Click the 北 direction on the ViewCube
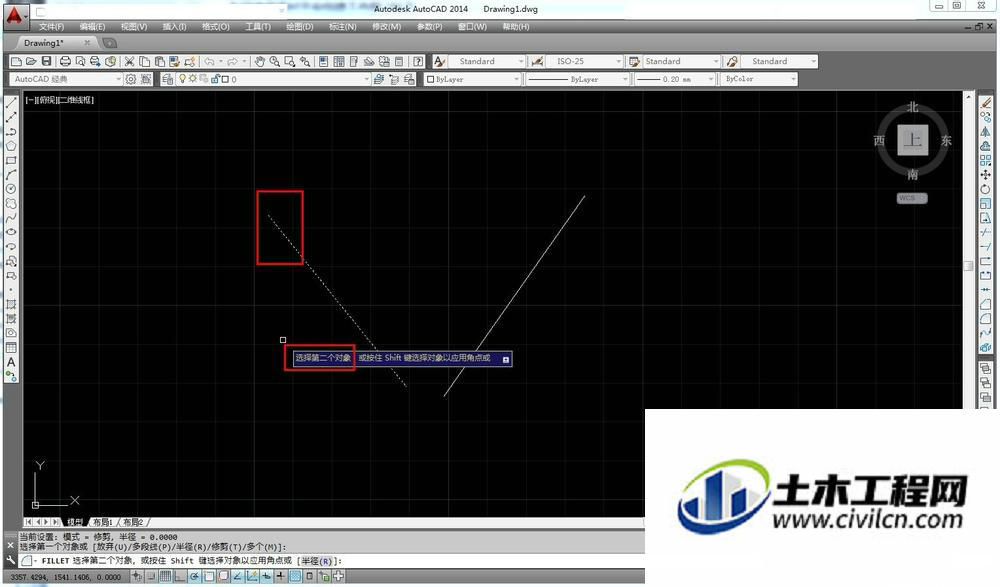 pos(913,107)
